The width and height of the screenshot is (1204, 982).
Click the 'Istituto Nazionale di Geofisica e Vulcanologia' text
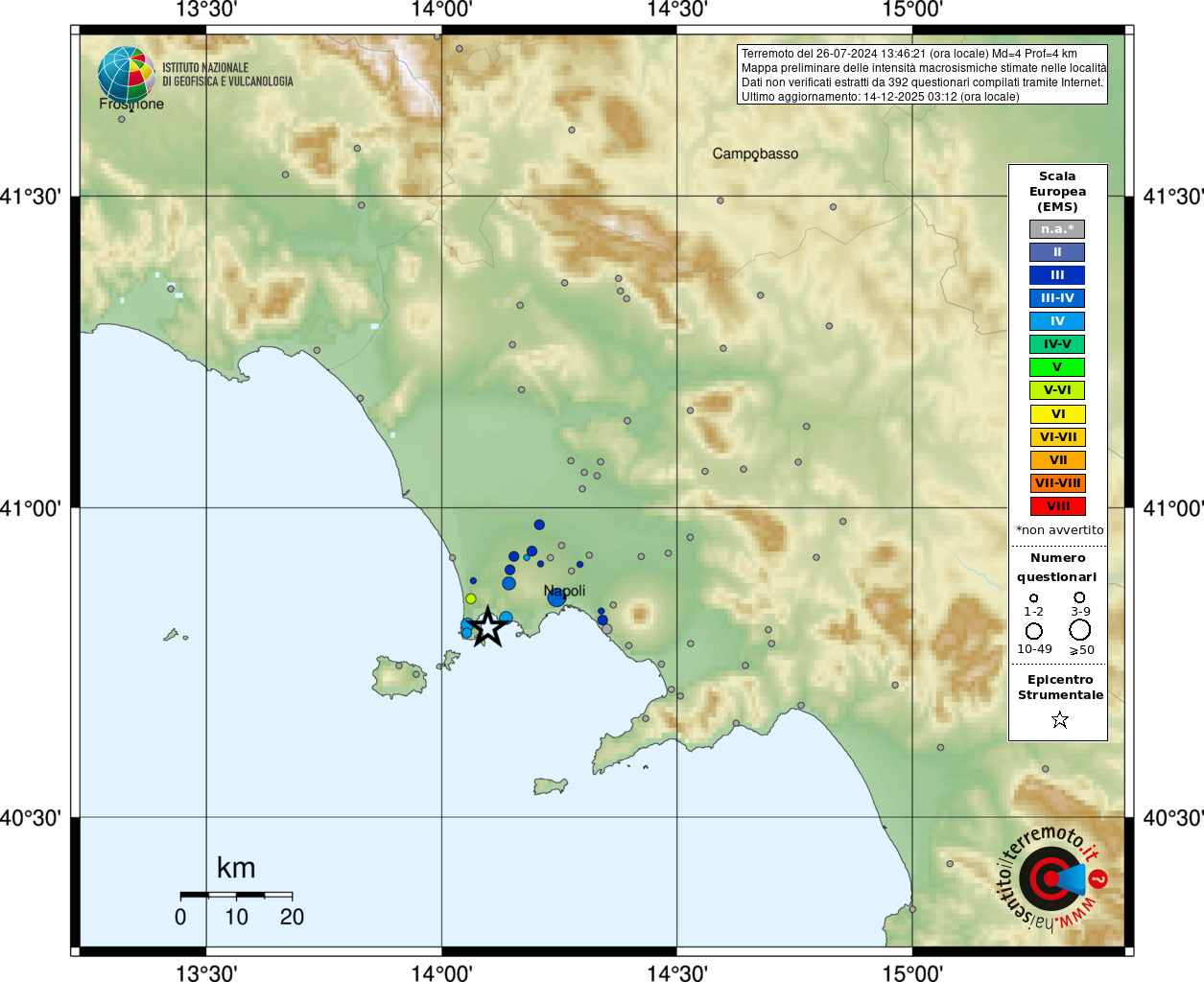pos(227,75)
